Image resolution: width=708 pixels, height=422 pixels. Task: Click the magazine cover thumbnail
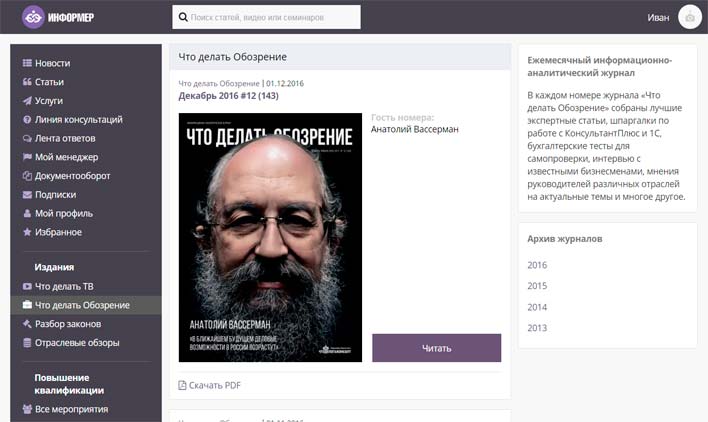tap(270, 237)
